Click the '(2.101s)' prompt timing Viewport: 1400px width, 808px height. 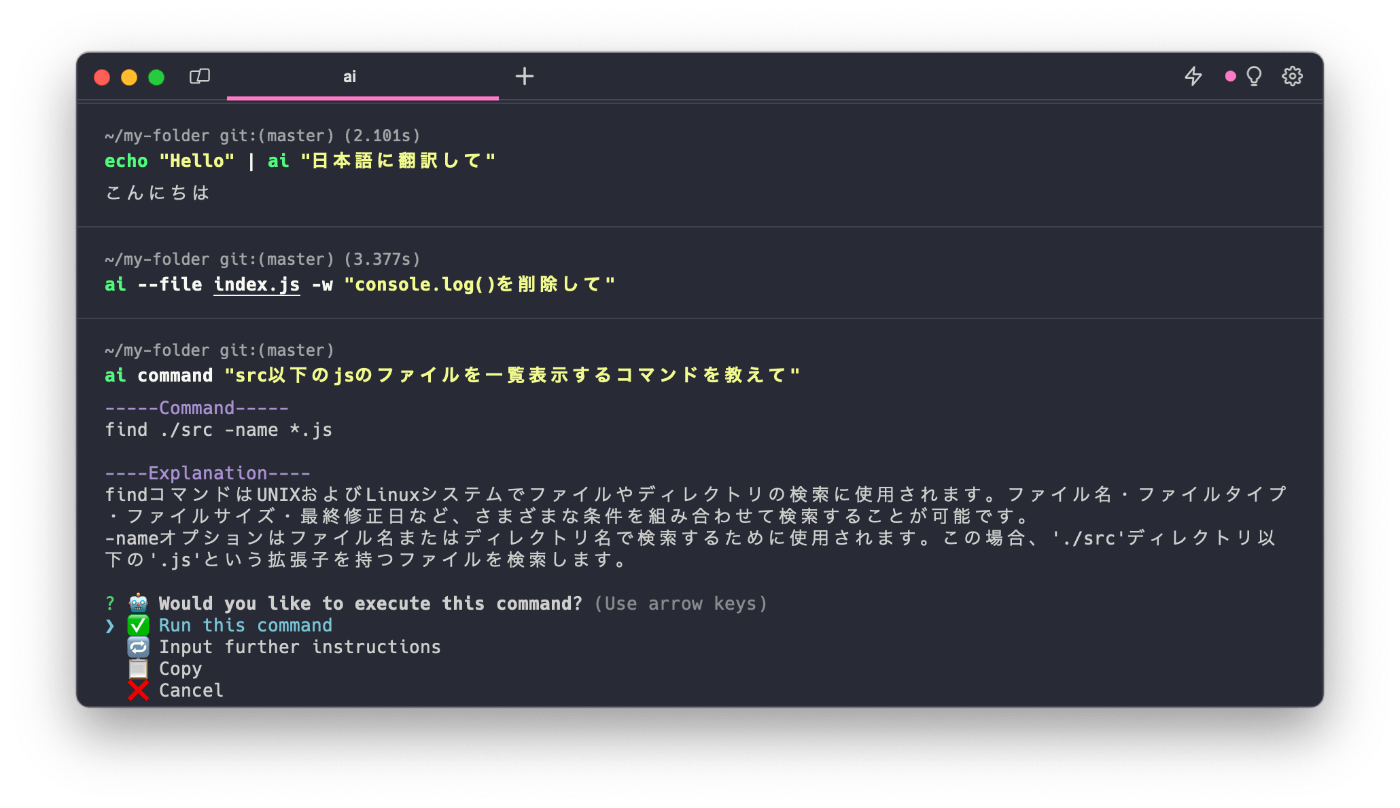tap(381, 135)
